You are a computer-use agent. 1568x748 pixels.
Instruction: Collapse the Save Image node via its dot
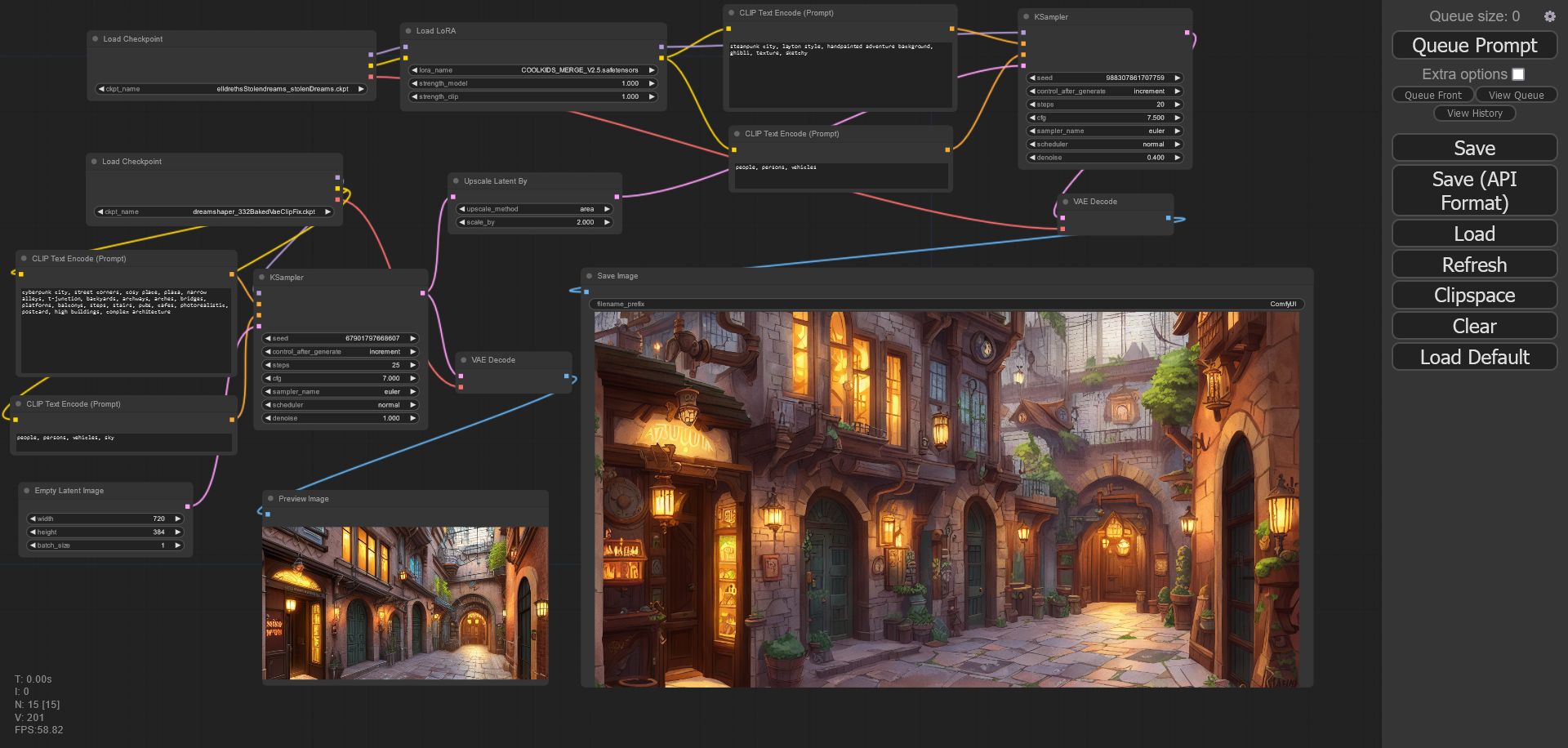[588, 276]
